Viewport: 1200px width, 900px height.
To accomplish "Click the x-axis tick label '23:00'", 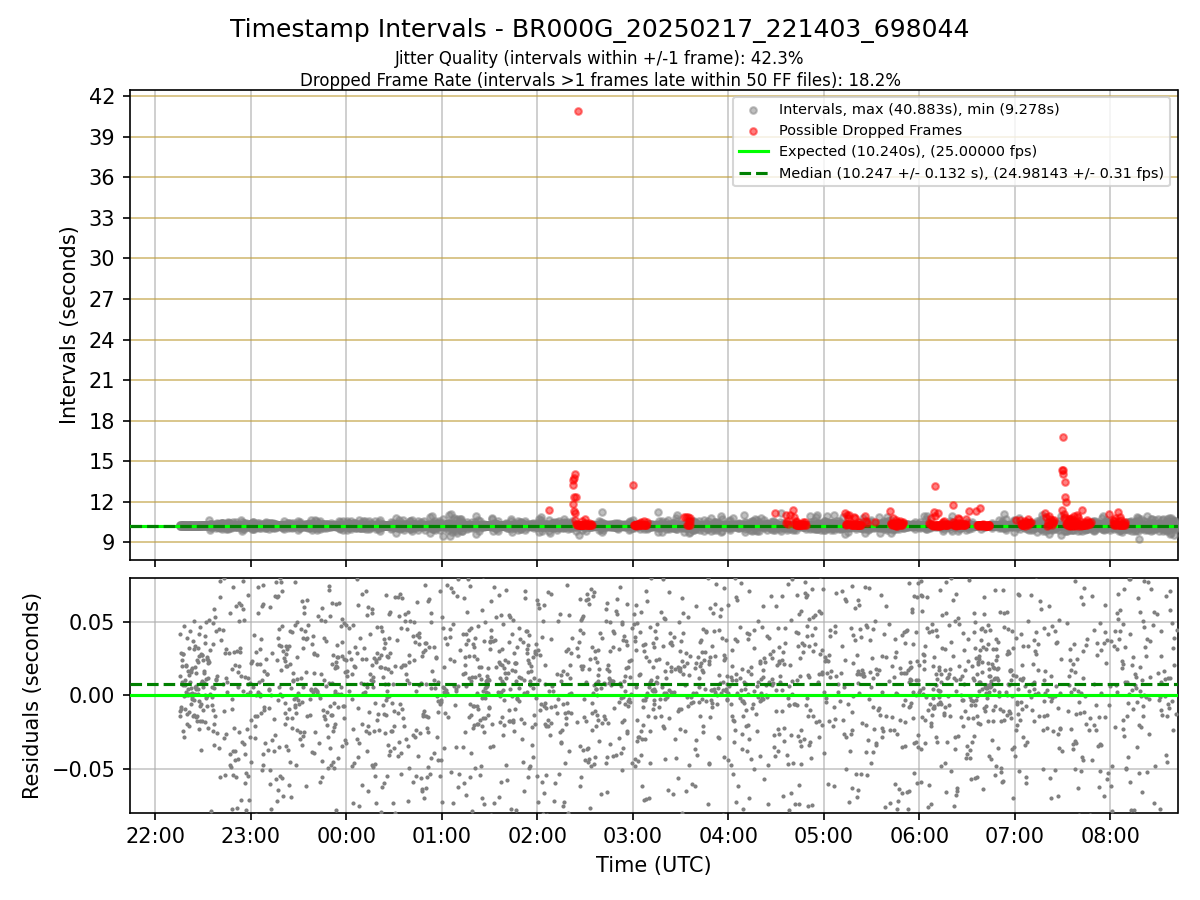I will click(250, 834).
